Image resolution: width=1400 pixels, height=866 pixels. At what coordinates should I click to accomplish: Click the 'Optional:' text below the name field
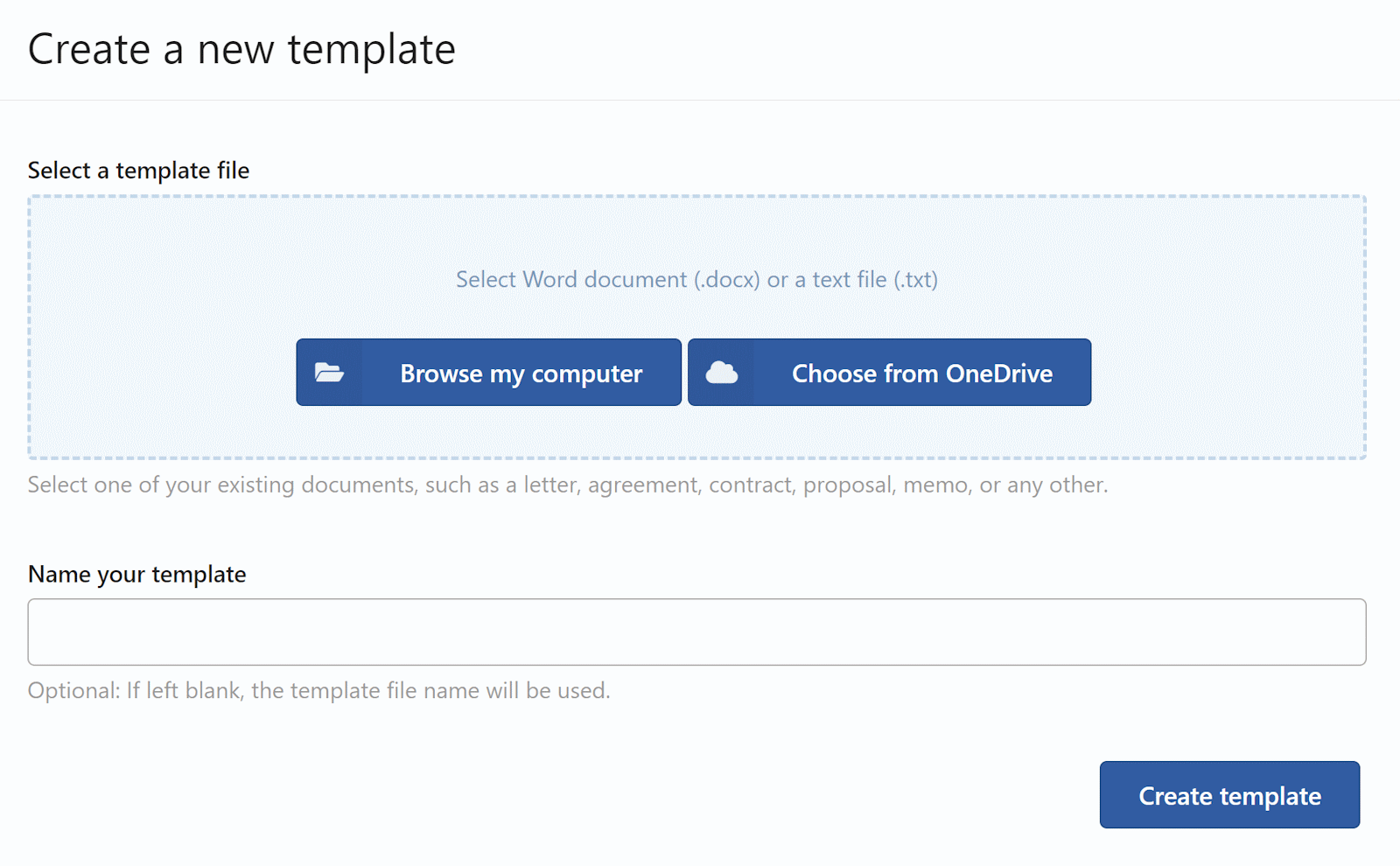pyautogui.click(x=73, y=691)
